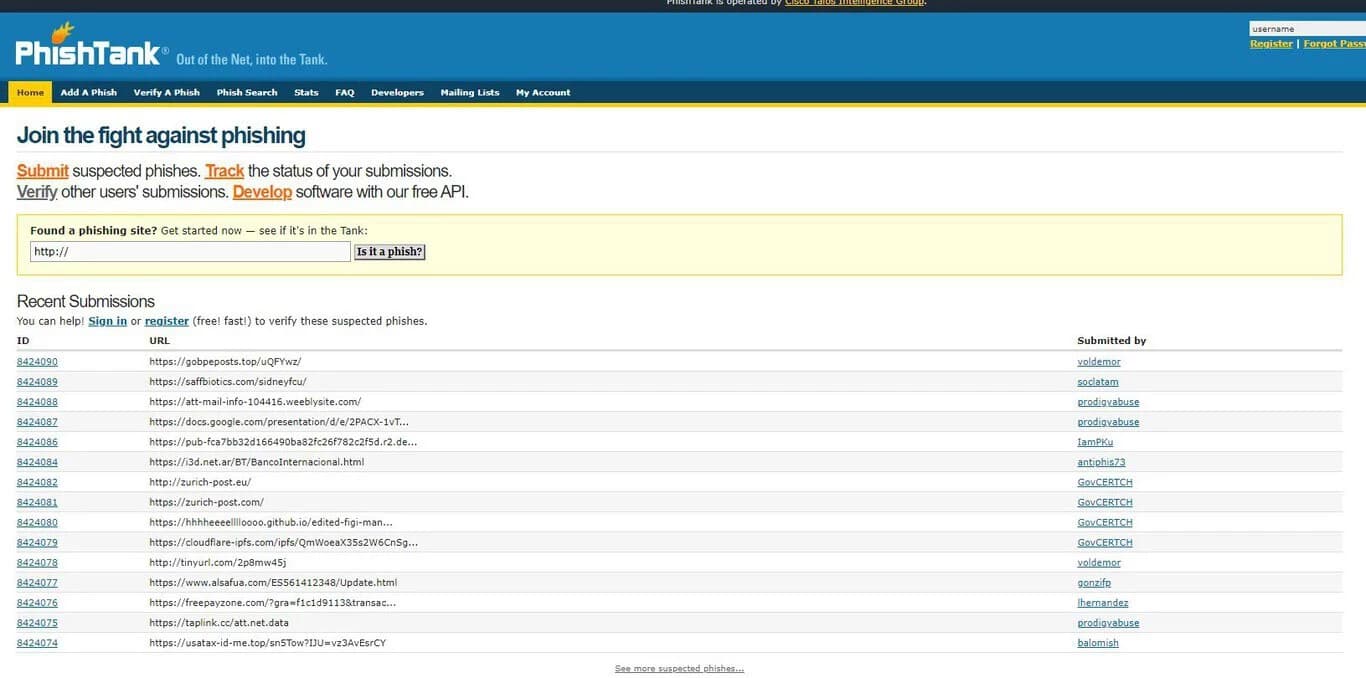Click Register link under username field

(1271, 44)
